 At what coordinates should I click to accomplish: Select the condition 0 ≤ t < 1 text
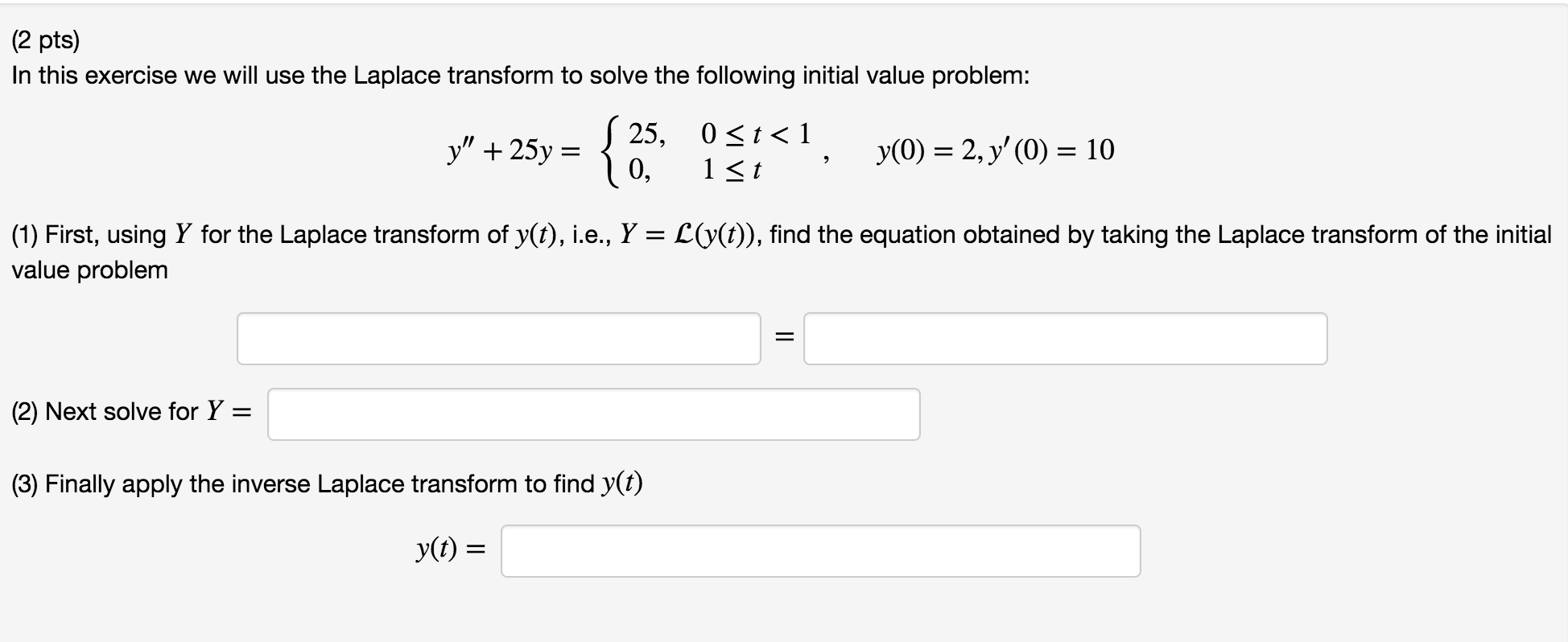(755, 131)
